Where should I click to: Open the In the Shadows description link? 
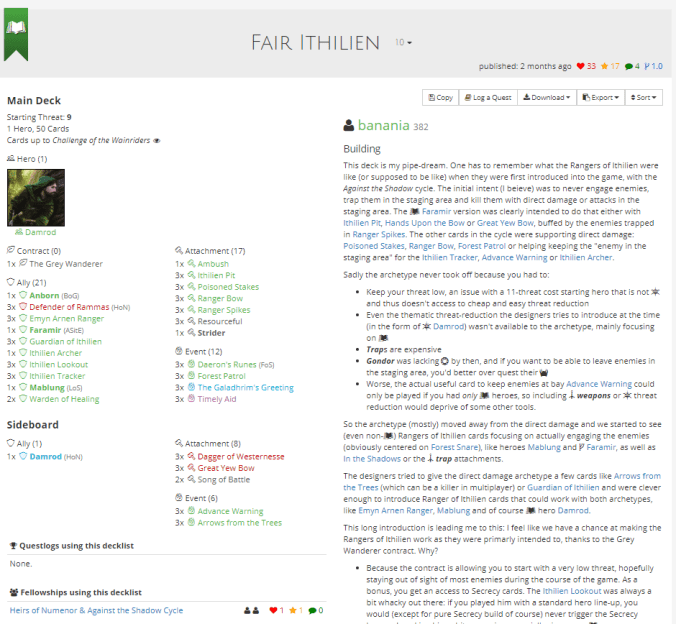(372, 459)
